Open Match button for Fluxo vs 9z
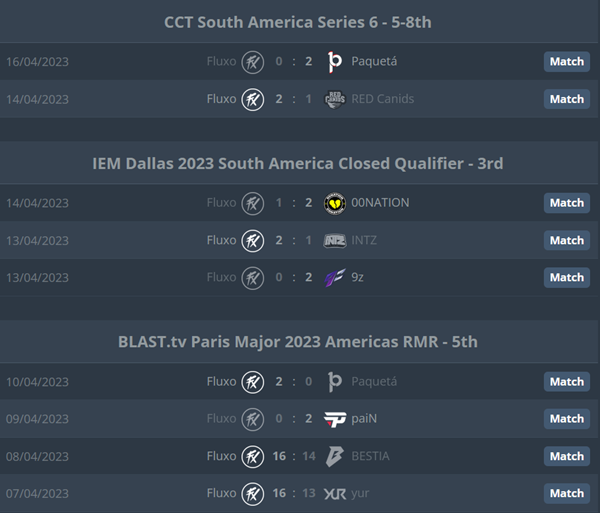This screenshot has height=513, width=600. click(x=567, y=277)
